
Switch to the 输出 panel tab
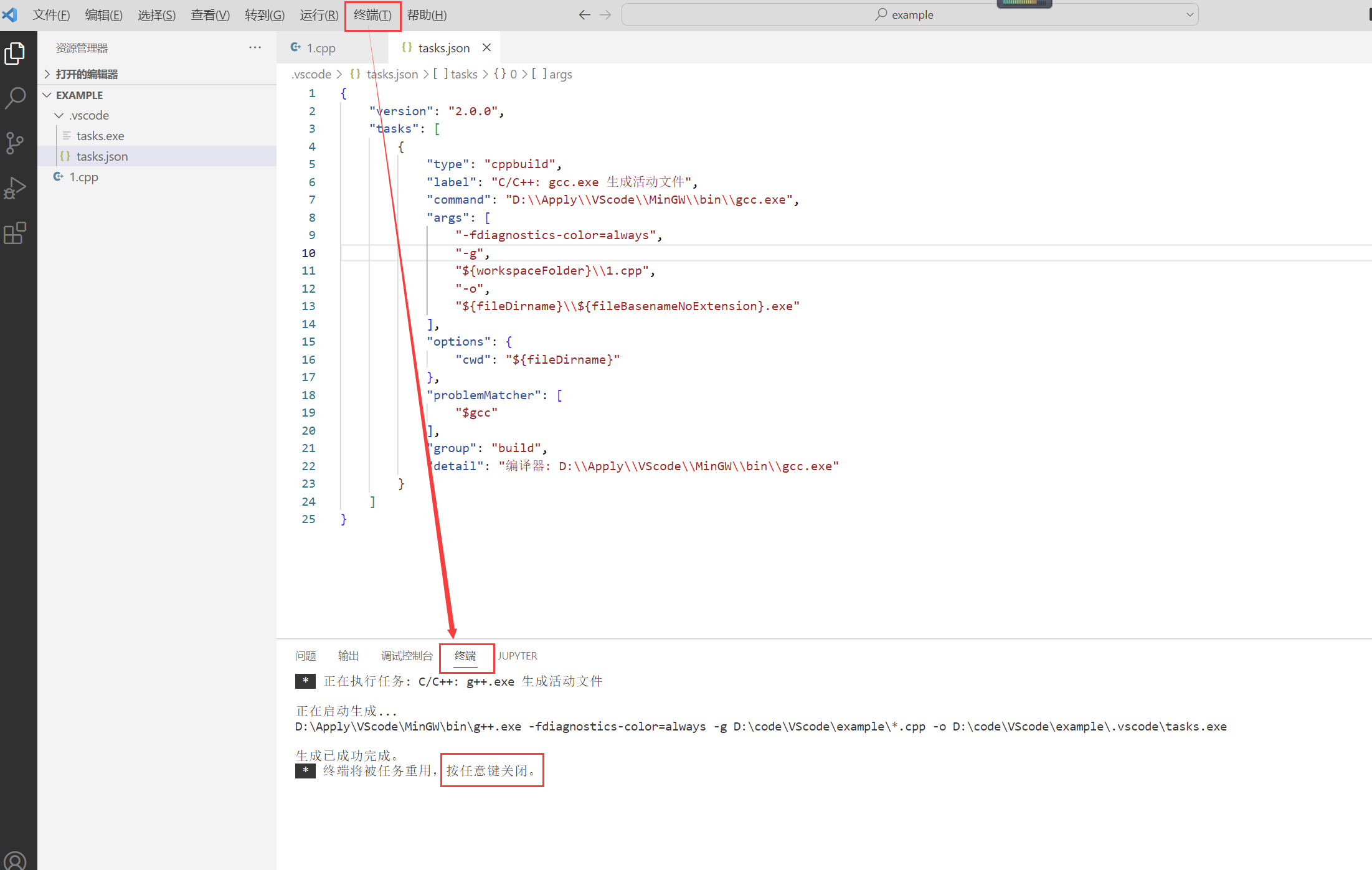pyautogui.click(x=348, y=656)
